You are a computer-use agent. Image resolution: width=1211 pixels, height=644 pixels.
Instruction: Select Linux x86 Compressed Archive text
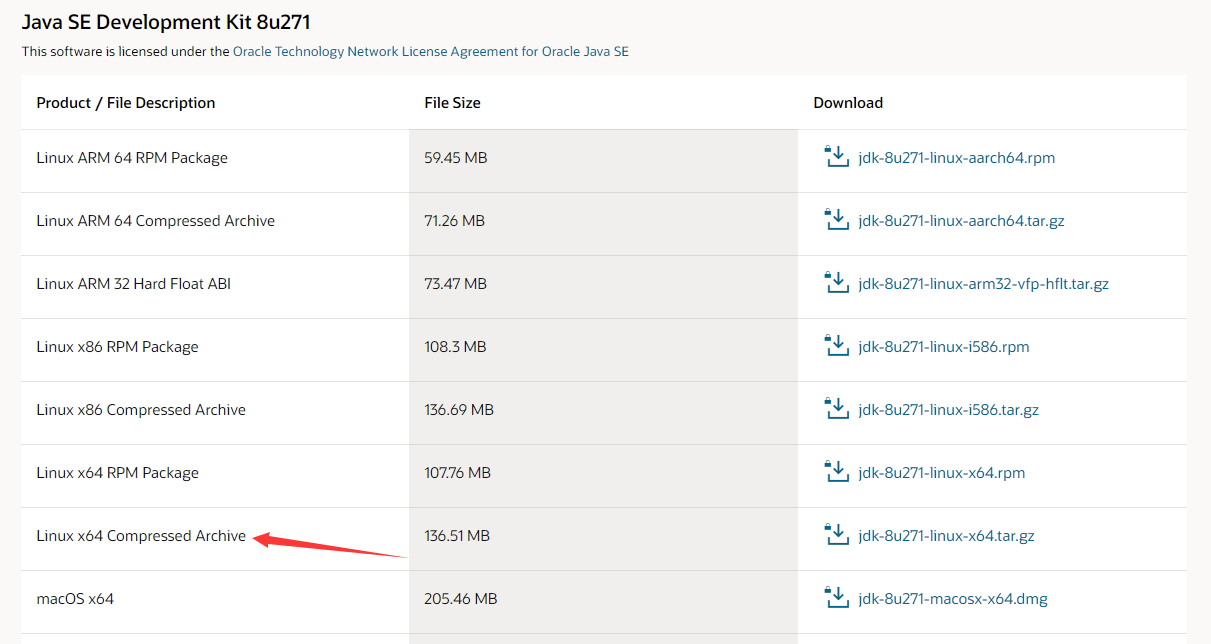pos(141,410)
